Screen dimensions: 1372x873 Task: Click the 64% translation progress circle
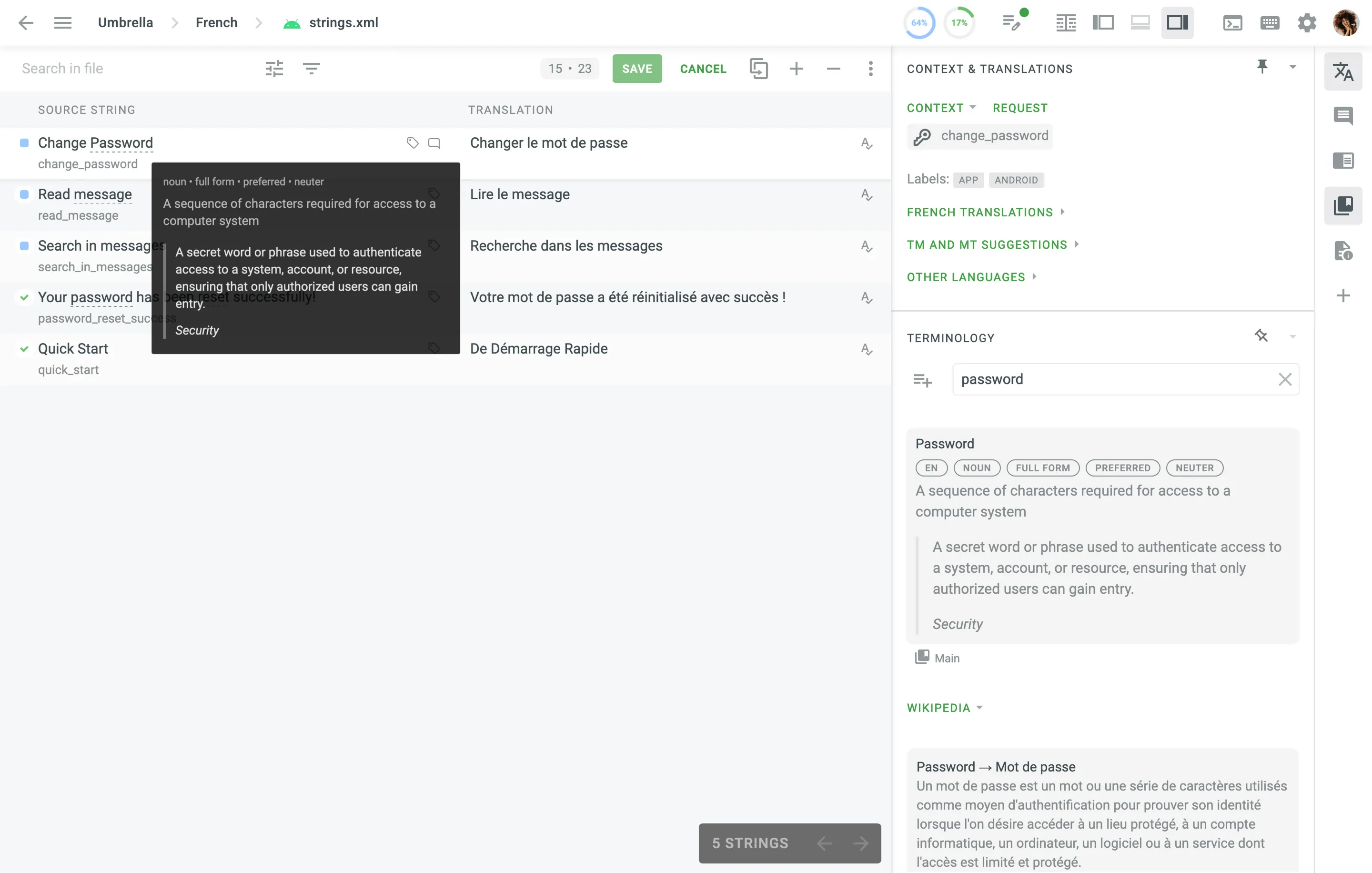[919, 23]
